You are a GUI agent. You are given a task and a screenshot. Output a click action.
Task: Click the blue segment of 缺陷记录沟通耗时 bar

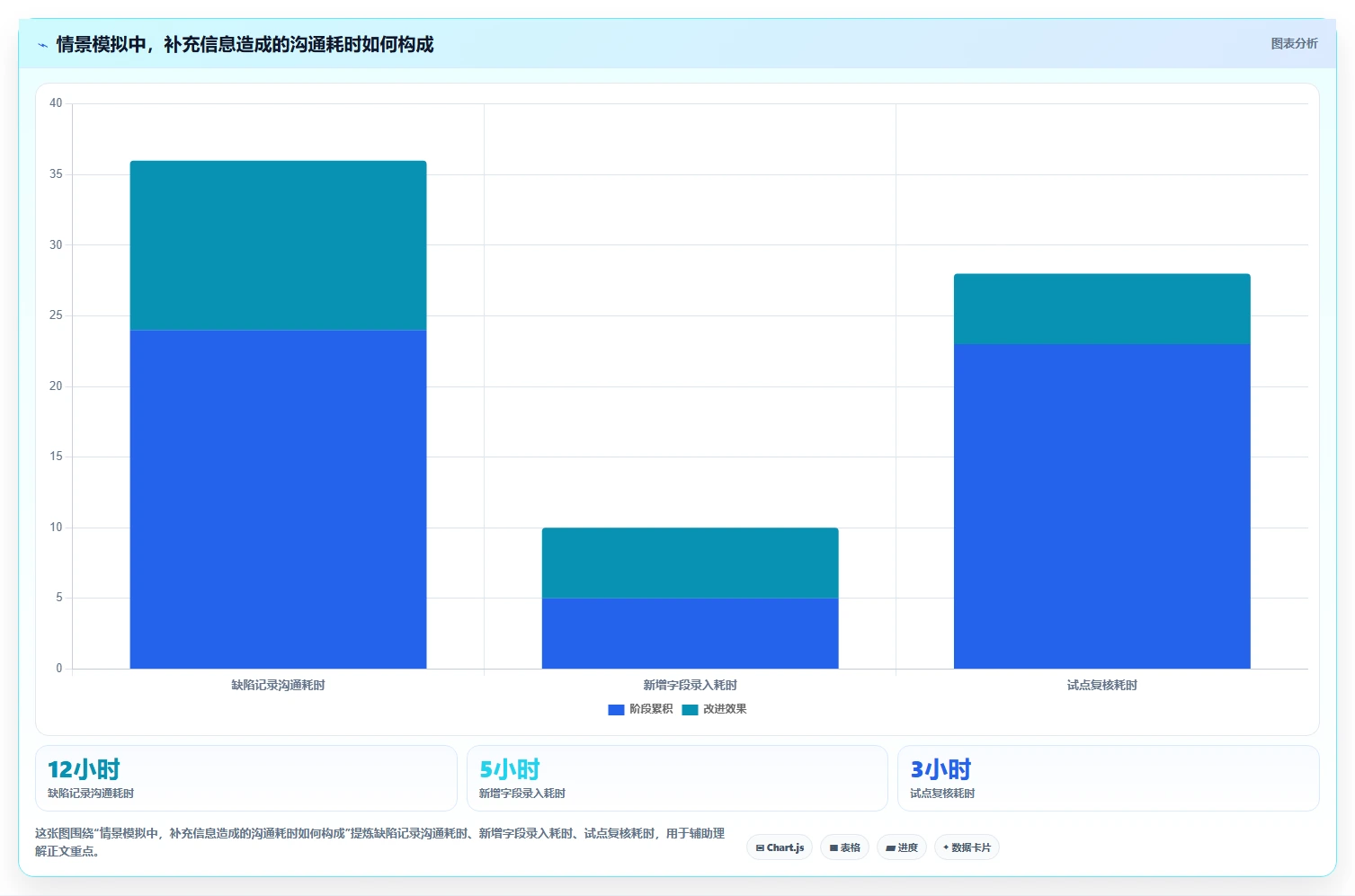pyautogui.click(x=278, y=499)
